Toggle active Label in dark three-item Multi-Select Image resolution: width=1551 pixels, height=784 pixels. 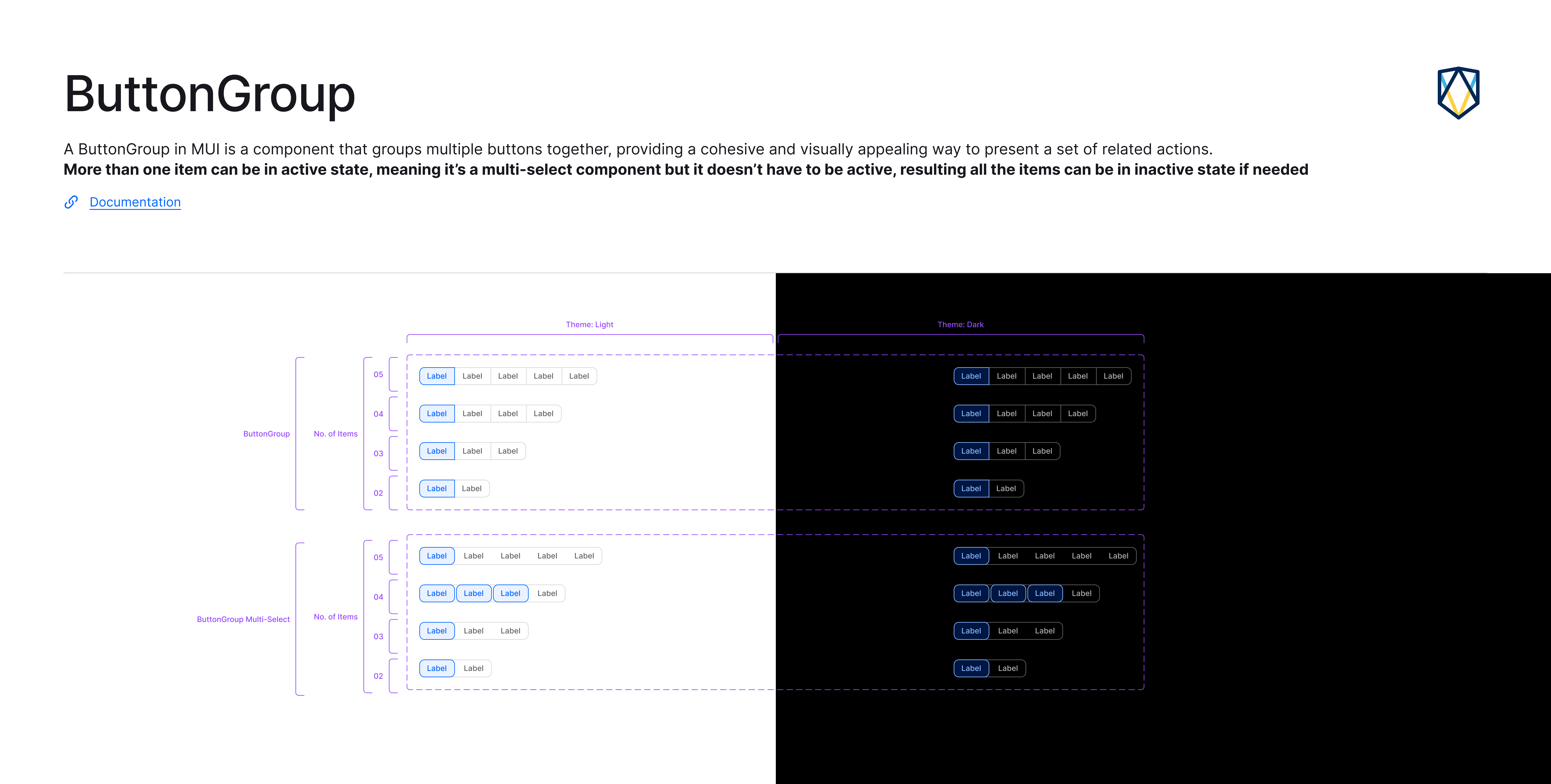[x=971, y=631]
